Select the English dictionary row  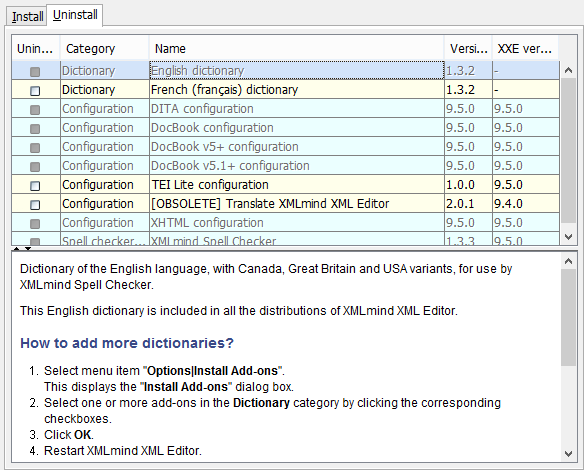coord(285,70)
